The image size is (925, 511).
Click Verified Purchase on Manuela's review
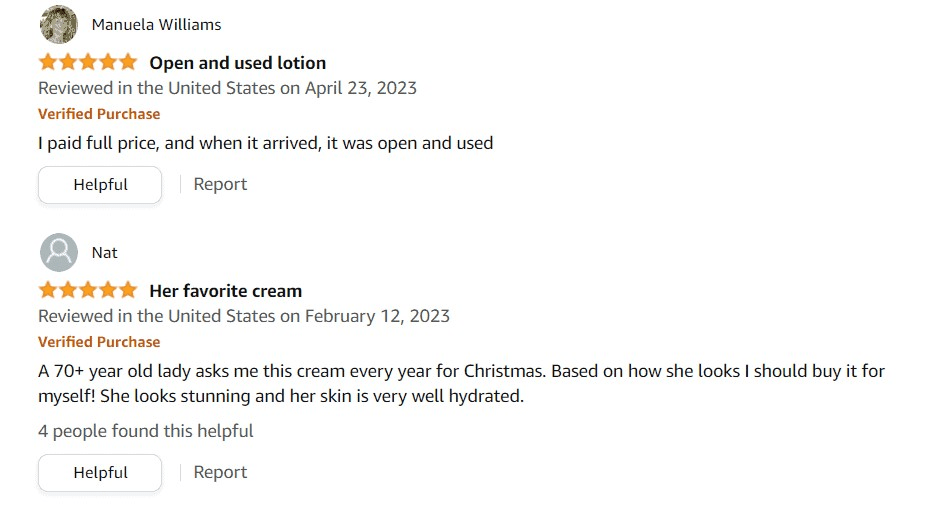click(99, 114)
